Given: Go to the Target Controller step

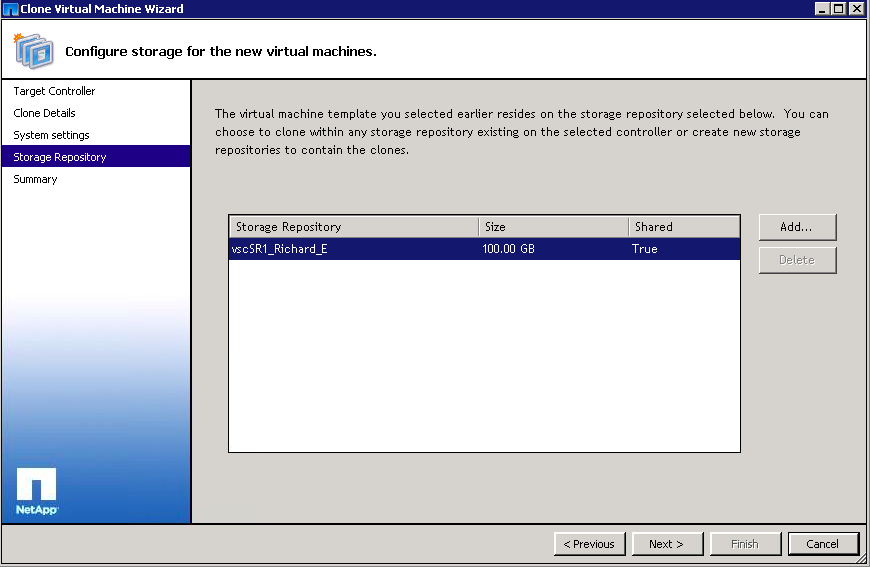Looking at the screenshot, I should (x=54, y=91).
